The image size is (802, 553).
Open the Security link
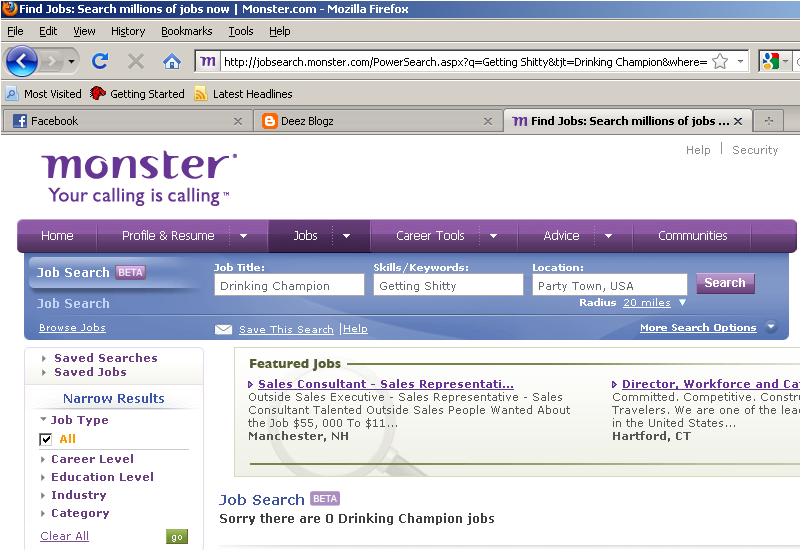coord(755,150)
